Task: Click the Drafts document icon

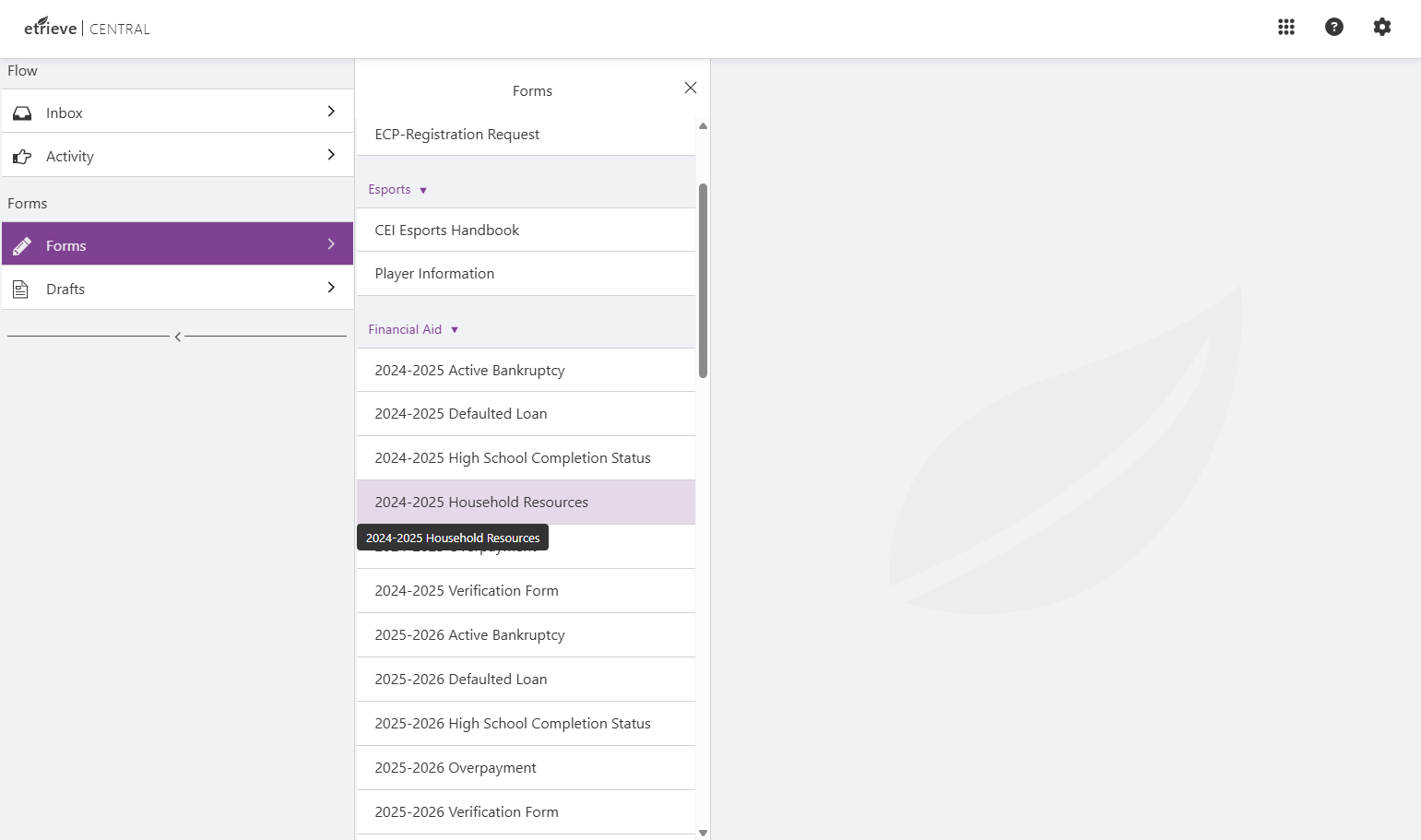Action: [20, 289]
